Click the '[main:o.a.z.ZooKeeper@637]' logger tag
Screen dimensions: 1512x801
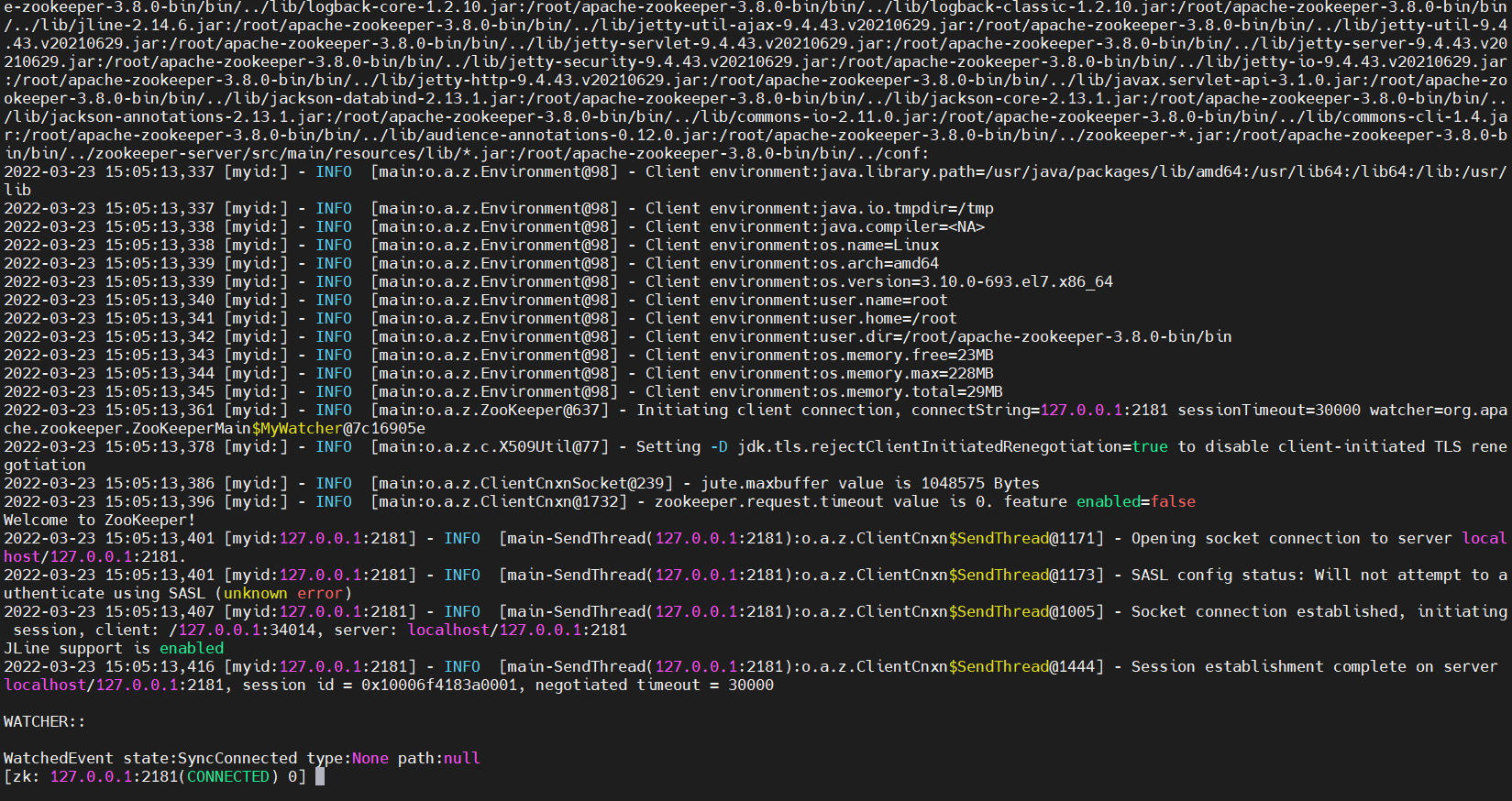coord(490,410)
